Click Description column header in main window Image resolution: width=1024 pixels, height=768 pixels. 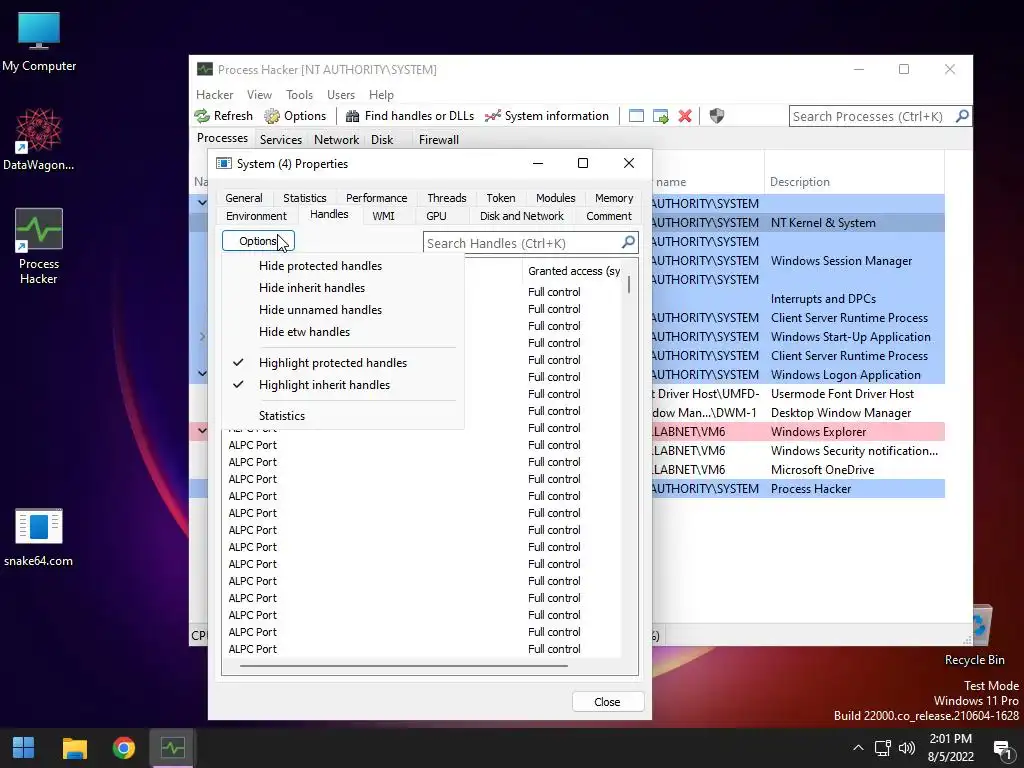pyautogui.click(x=854, y=182)
